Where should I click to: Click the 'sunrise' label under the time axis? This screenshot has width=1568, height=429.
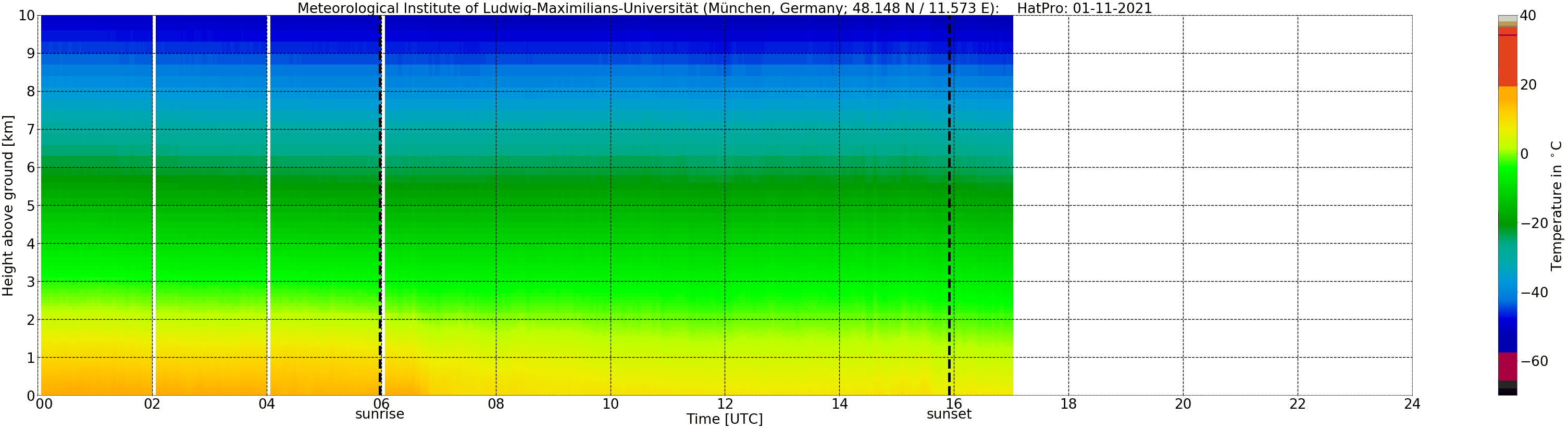coord(380,414)
